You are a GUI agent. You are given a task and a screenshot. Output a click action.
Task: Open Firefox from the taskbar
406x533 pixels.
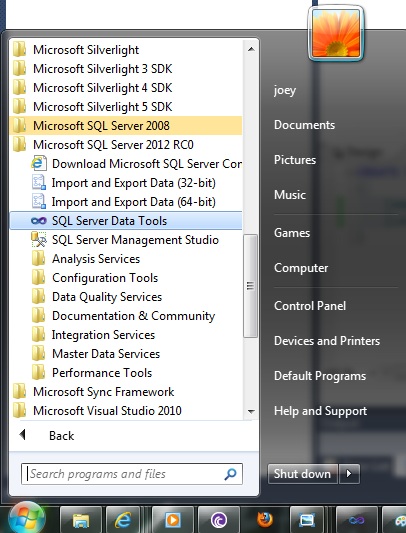point(265,520)
